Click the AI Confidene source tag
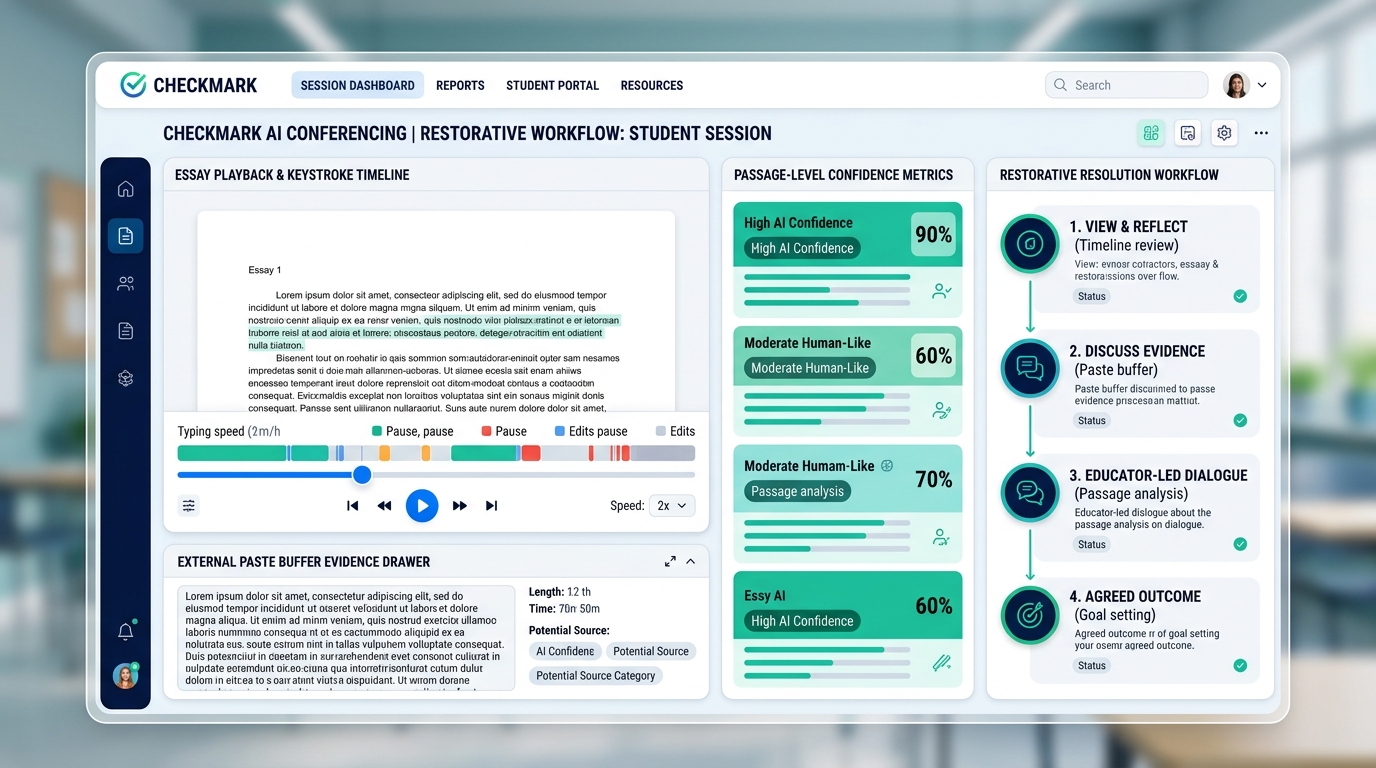This screenshot has width=1376, height=768. tap(565, 651)
